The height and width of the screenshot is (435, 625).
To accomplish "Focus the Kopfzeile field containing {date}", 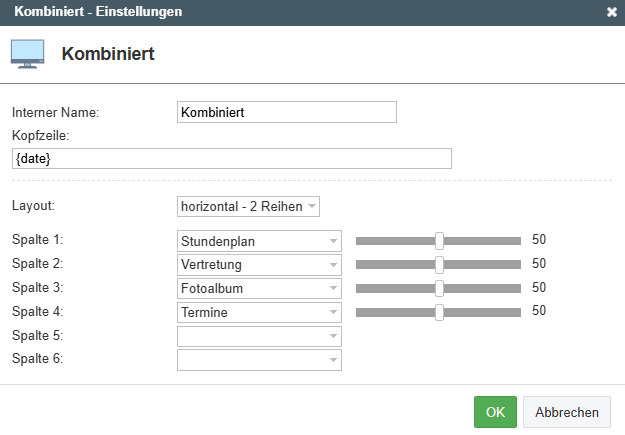I will [232, 159].
